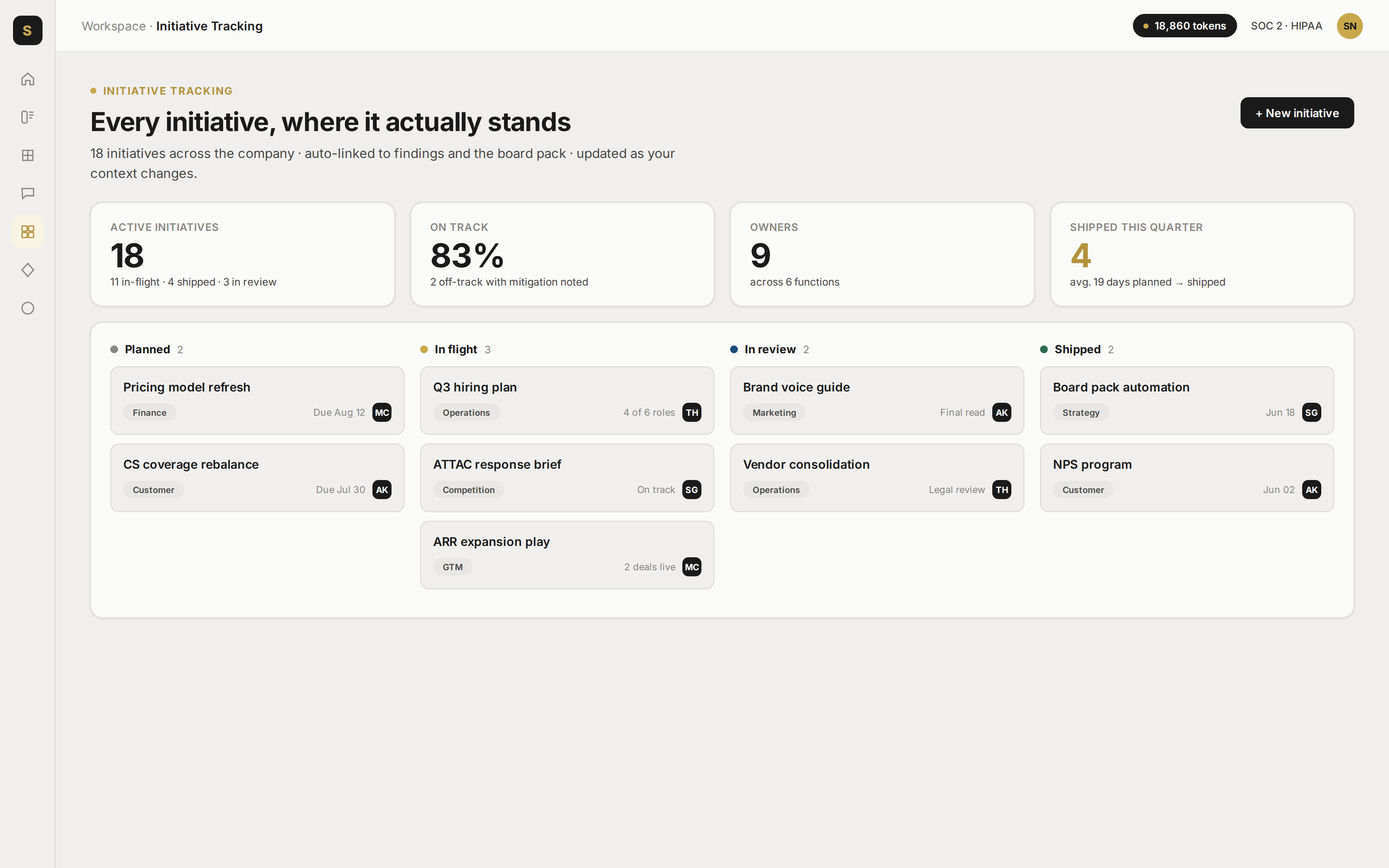Open the Home icon in sidebar
The height and width of the screenshot is (868, 1389).
point(27,79)
